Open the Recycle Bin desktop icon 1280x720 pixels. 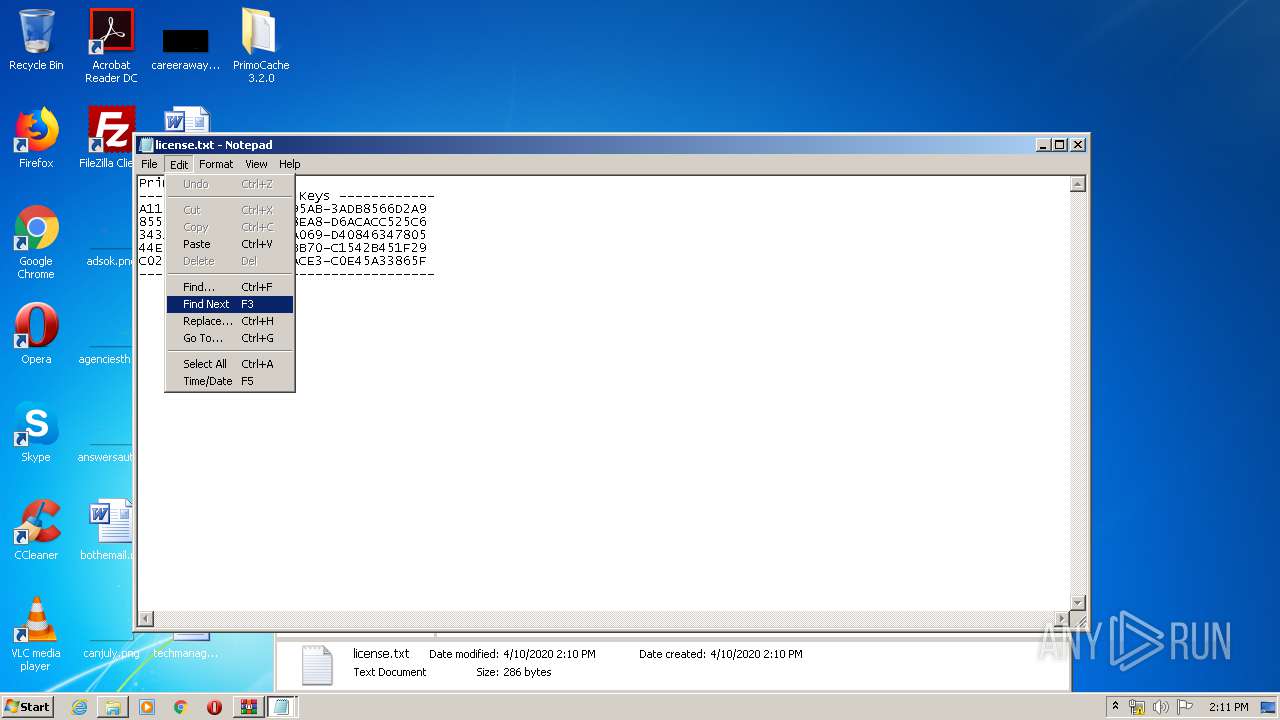pos(36,40)
